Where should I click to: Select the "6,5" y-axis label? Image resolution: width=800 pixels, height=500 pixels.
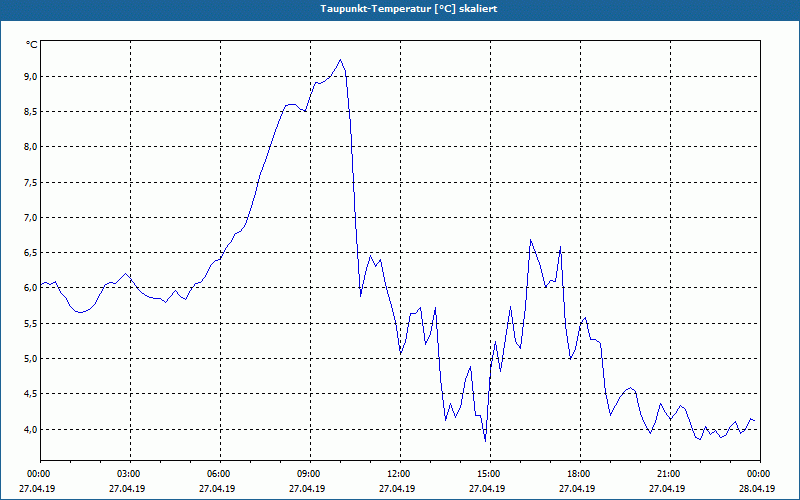coord(31,253)
